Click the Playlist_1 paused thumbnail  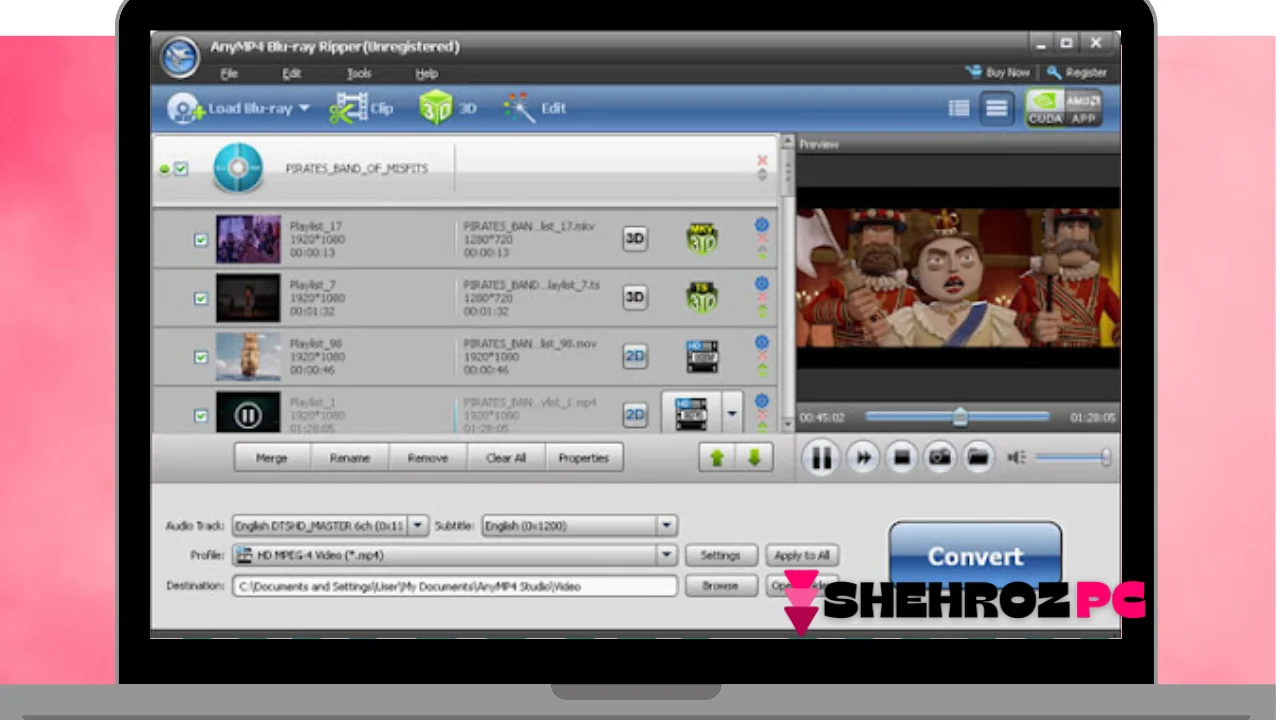click(x=248, y=413)
